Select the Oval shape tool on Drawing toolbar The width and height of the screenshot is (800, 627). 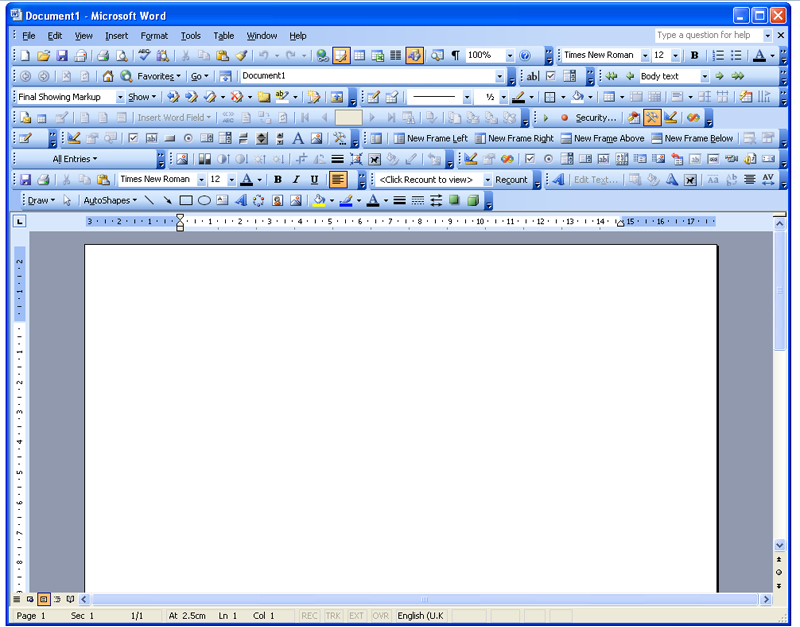(204, 200)
